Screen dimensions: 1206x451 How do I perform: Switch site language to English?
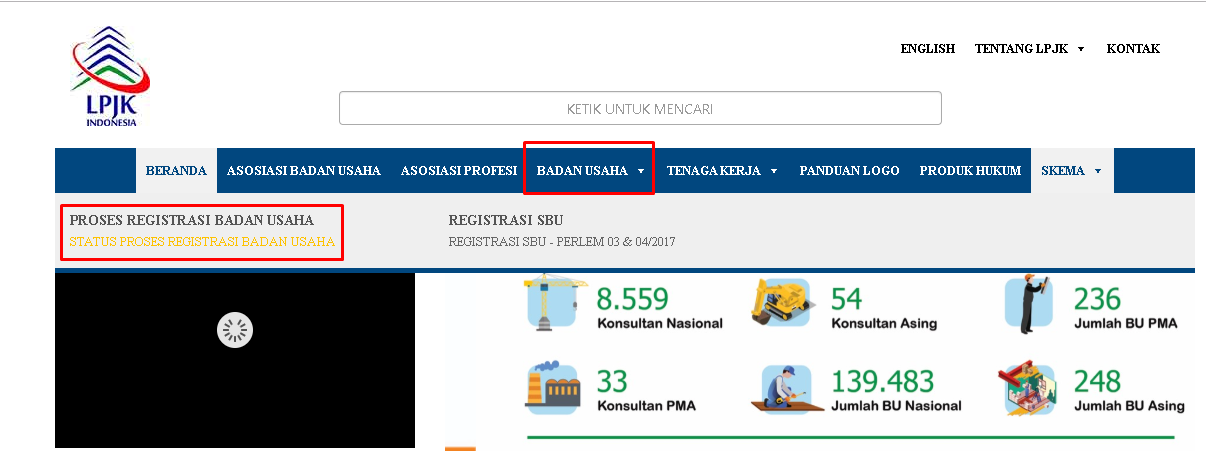(928, 49)
